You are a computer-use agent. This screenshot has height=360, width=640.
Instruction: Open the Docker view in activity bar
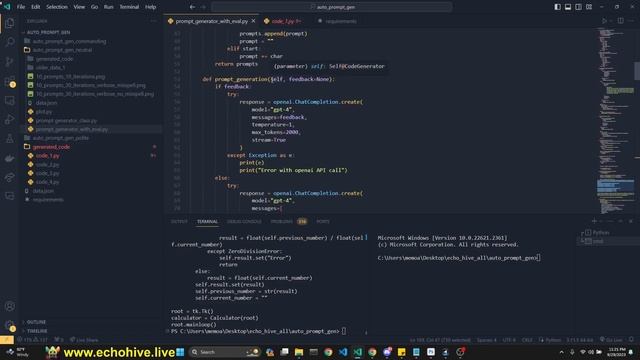(x=10, y=158)
